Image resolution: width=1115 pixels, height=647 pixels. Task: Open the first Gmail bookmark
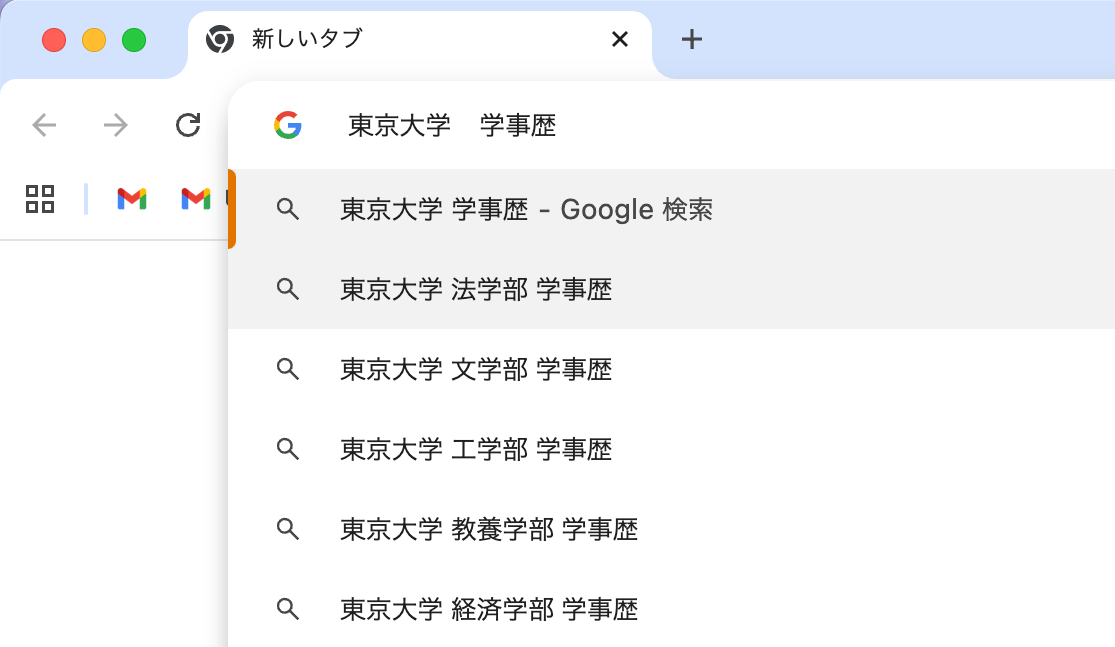tap(132, 199)
